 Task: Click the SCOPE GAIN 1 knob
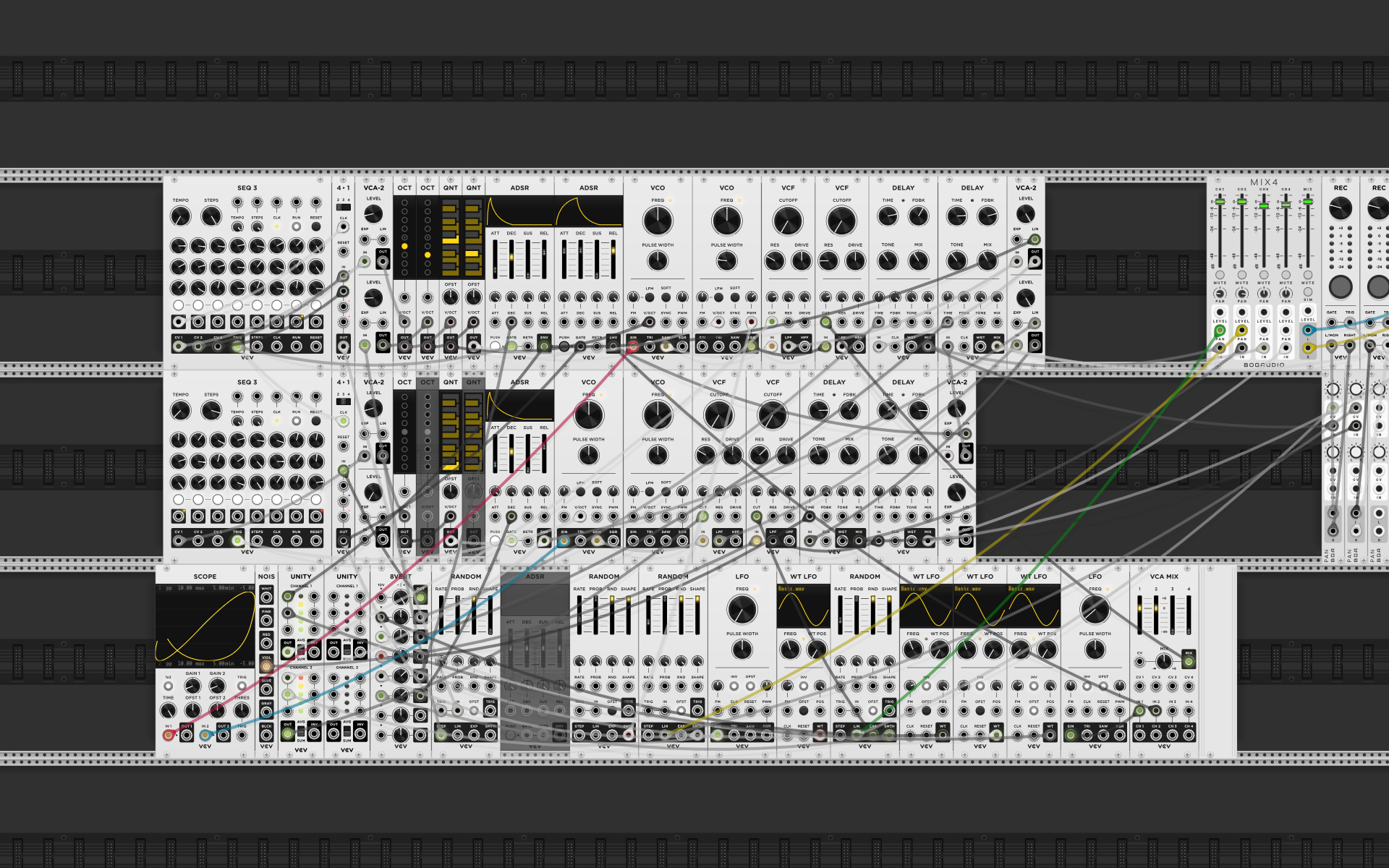click(192, 686)
